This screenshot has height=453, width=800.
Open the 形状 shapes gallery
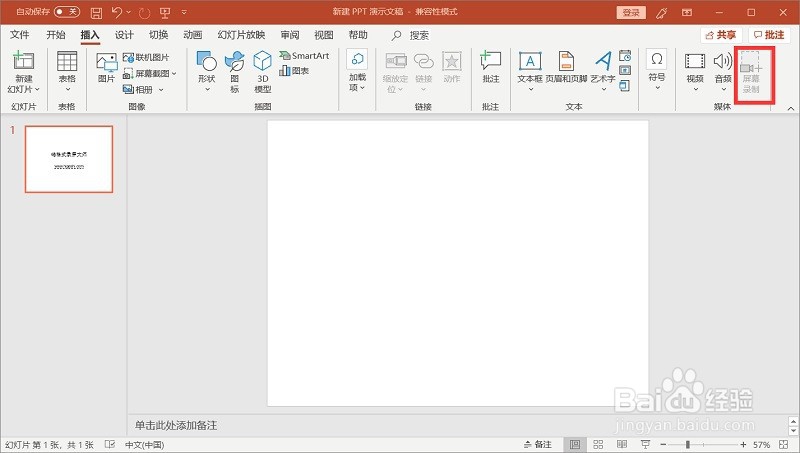tap(207, 71)
